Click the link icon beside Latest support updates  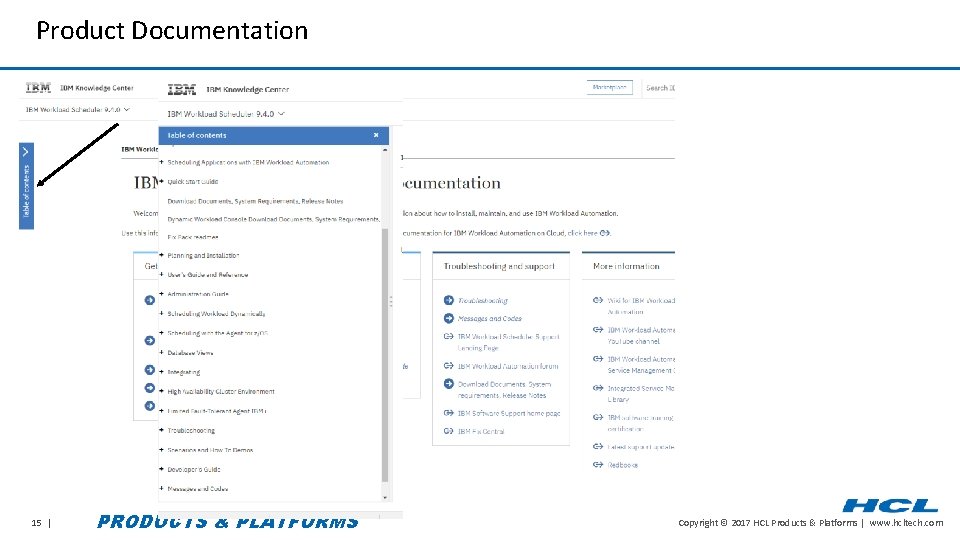coord(598,446)
